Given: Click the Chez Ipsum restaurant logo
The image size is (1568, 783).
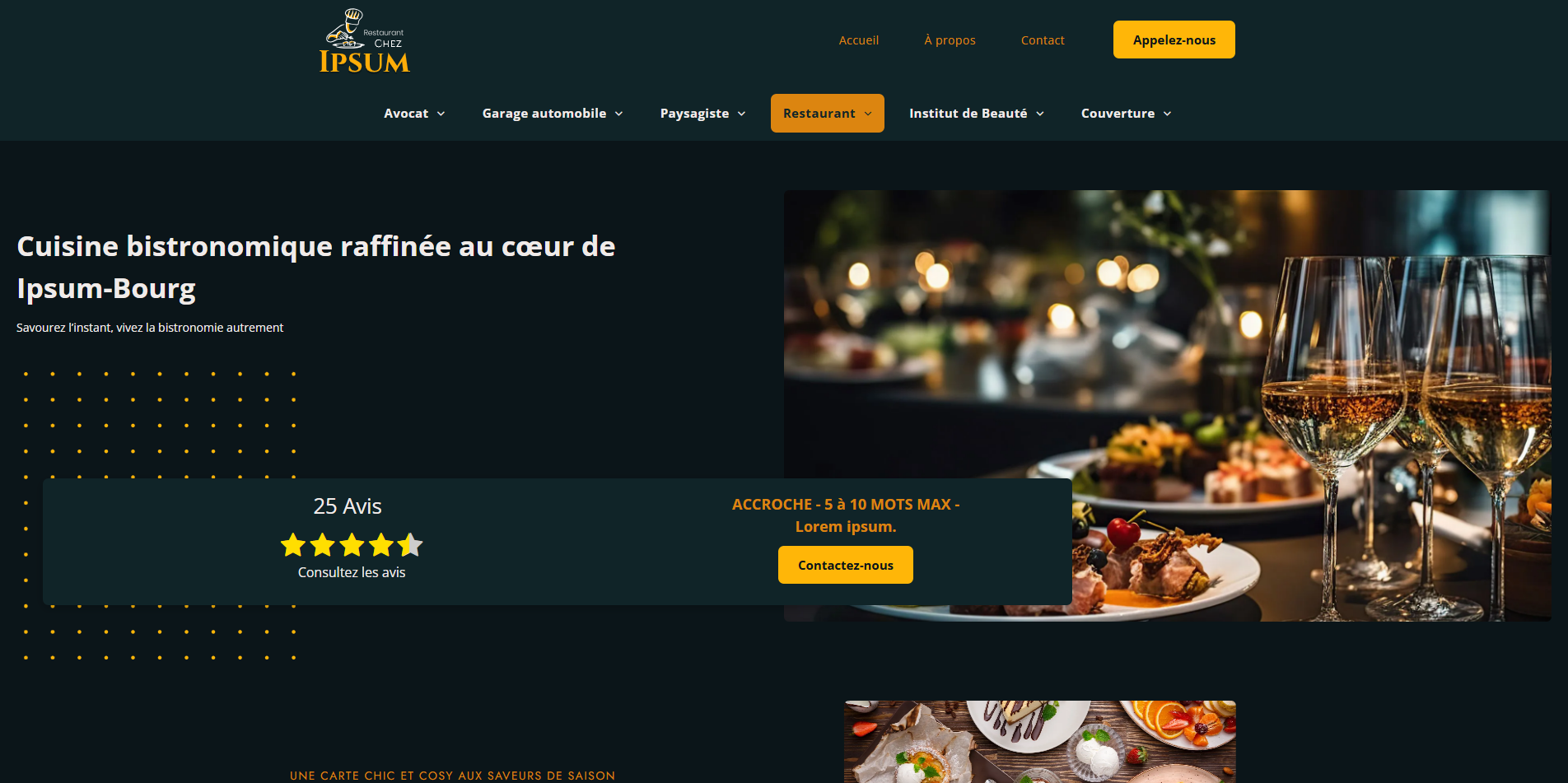Looking at the screenshot, I should [x=364, y=41].
